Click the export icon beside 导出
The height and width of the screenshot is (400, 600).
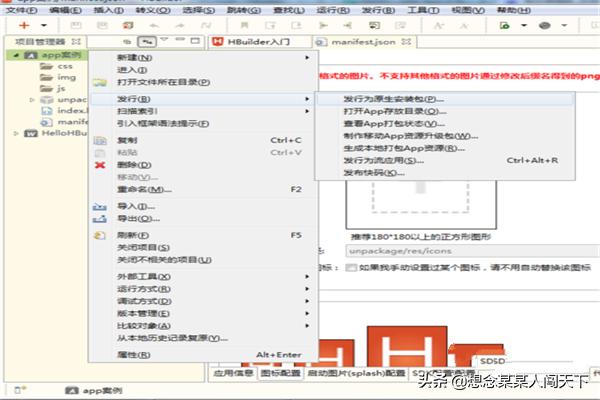pos(99,218)
